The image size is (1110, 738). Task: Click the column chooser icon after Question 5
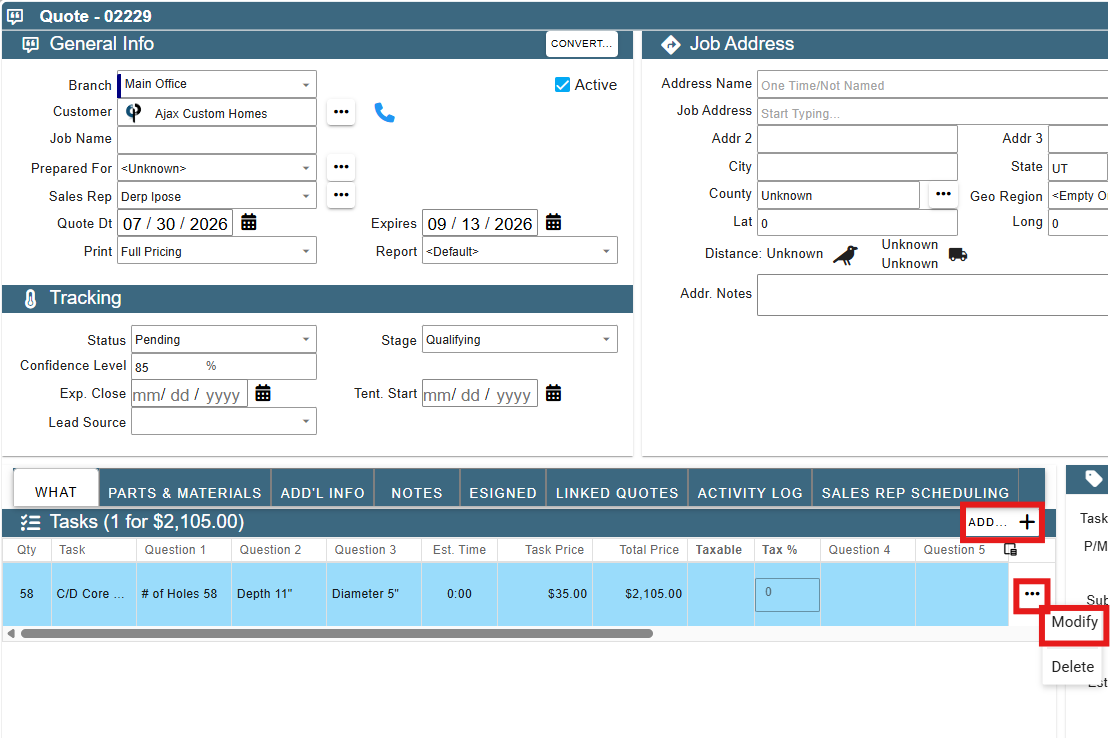tap(1010, 550)
